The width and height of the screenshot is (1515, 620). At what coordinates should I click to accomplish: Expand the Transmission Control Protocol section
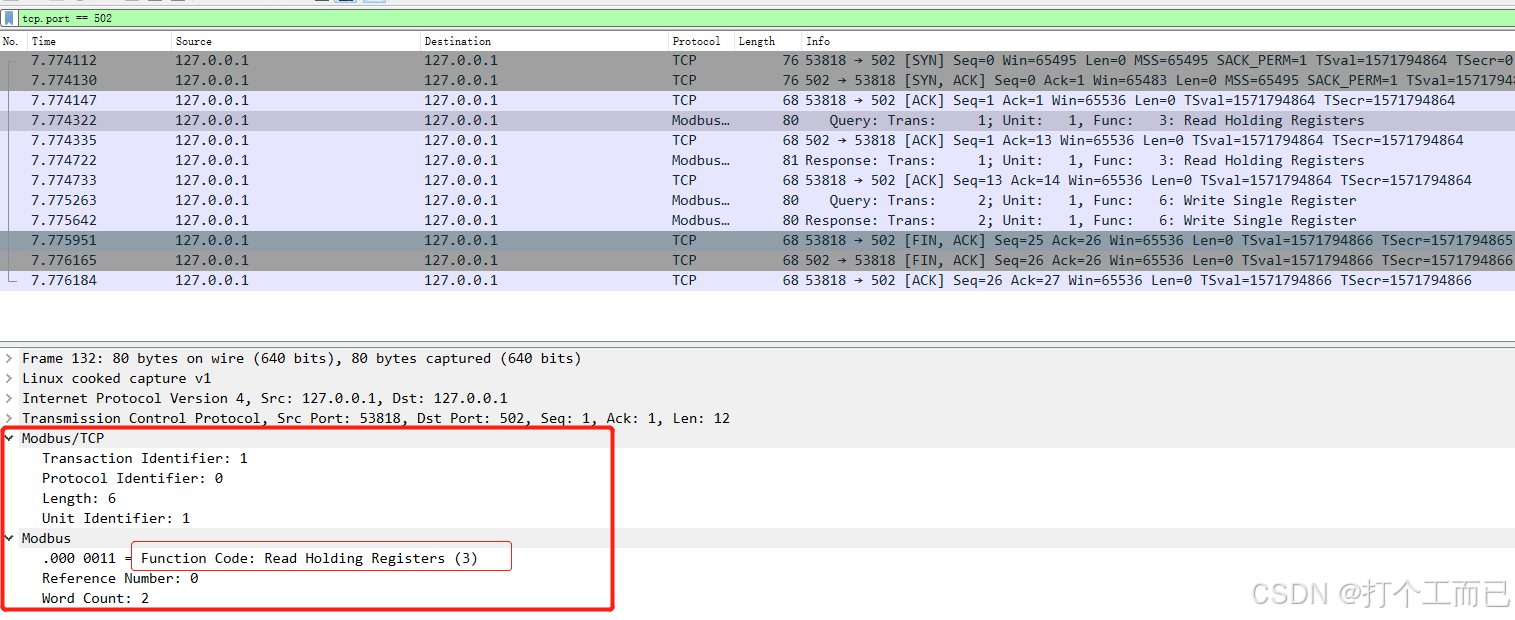(8, 418)
